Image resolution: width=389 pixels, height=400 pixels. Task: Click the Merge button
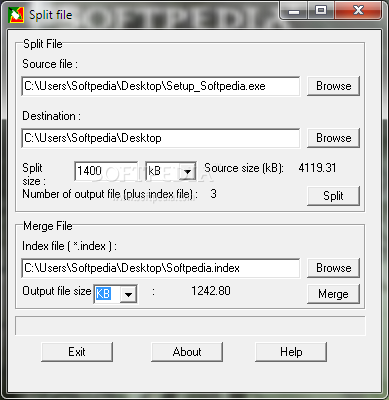pos(333,294)
